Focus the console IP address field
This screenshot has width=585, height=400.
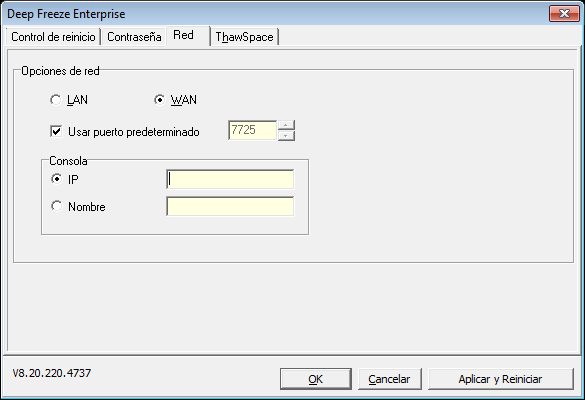tap(230, 179)
